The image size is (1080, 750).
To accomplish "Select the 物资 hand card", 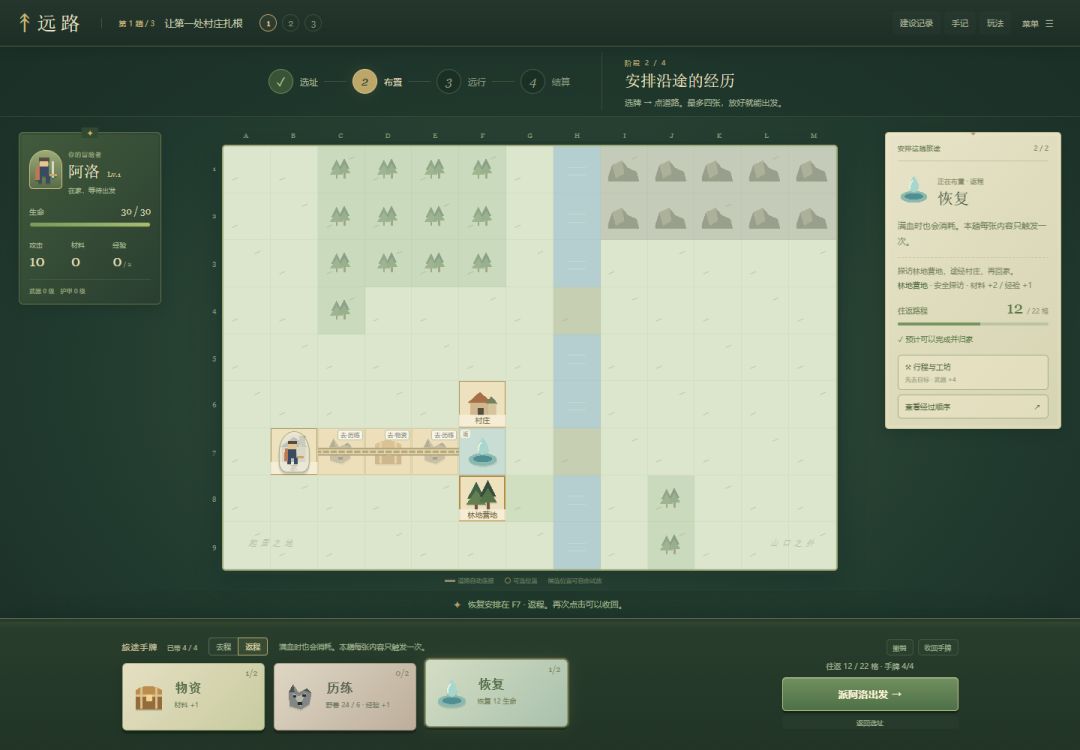I will point(193,696).
